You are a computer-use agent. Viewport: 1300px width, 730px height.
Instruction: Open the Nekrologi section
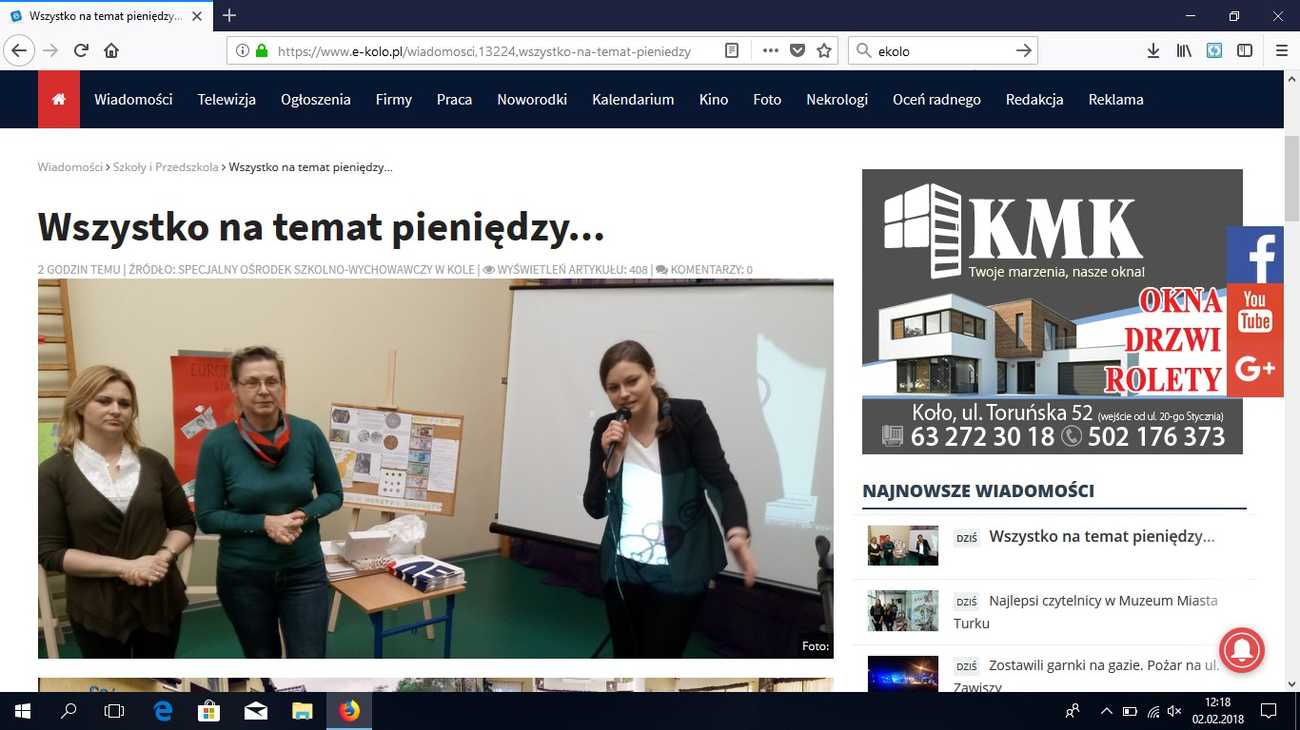pos(837,99)
